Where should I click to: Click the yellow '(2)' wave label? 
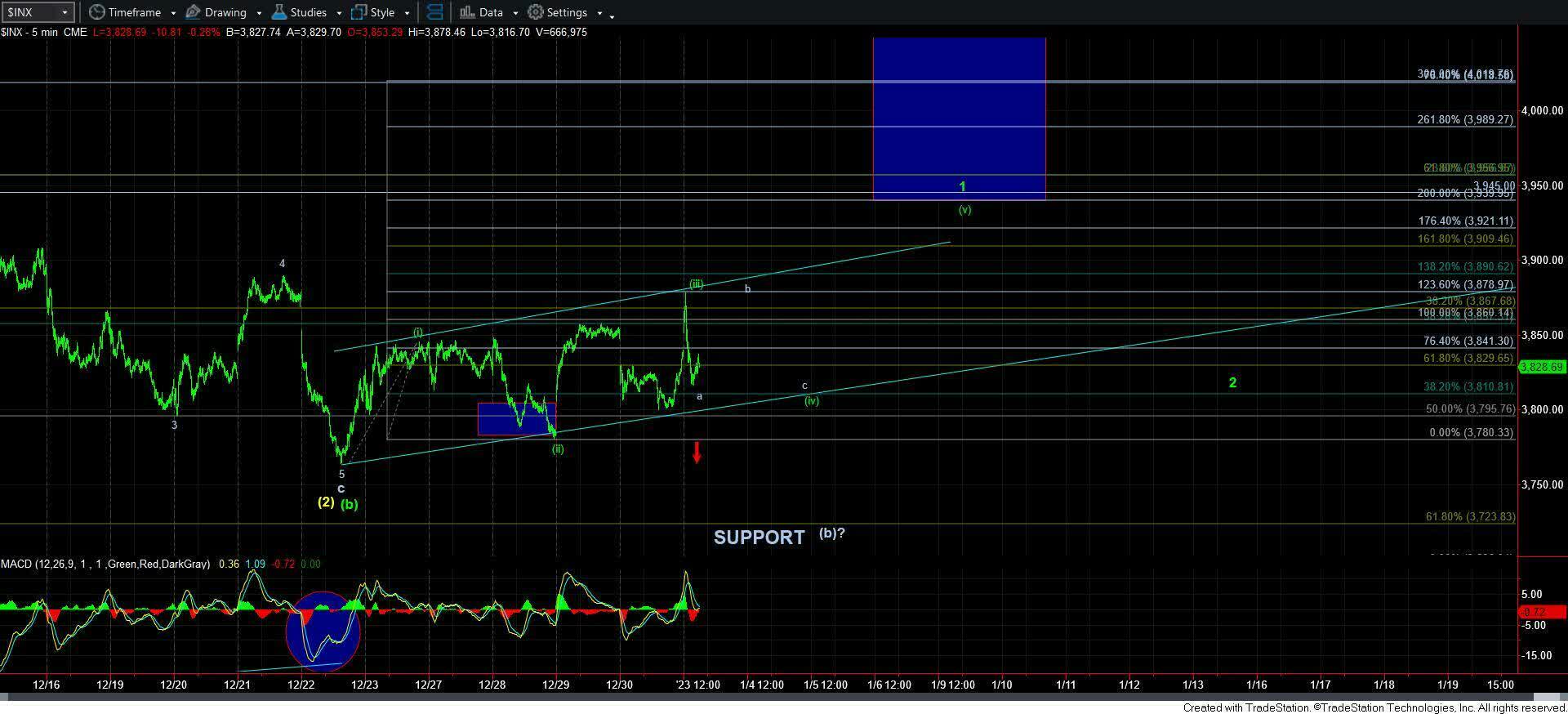pos(326,502)
